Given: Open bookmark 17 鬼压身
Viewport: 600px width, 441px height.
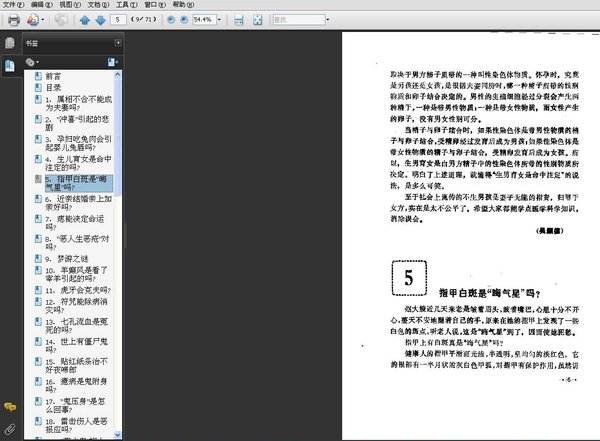Looking at the screenshot, I should (x=75, y=405).
